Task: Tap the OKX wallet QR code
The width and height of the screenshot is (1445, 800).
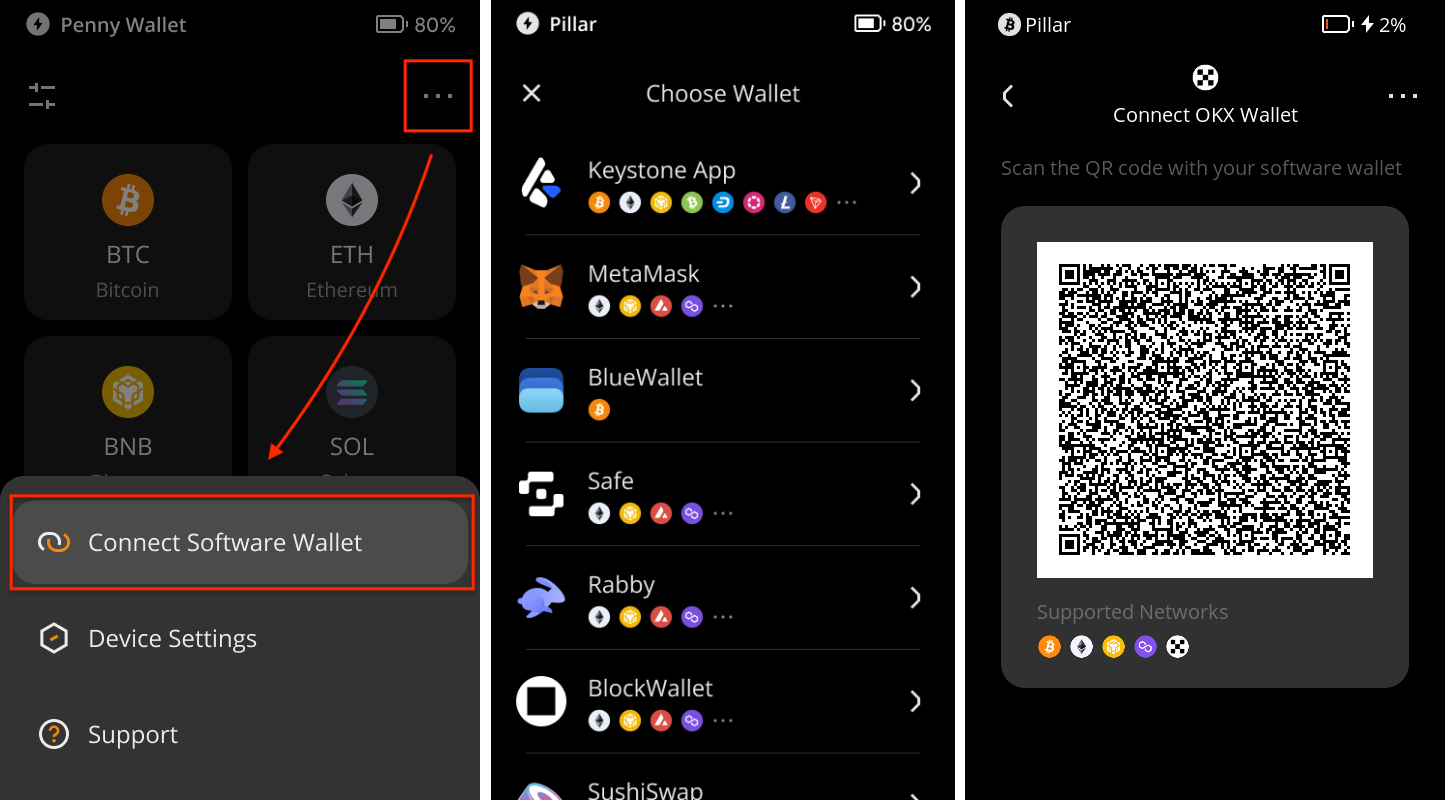Action: (x=1204, y=410)
